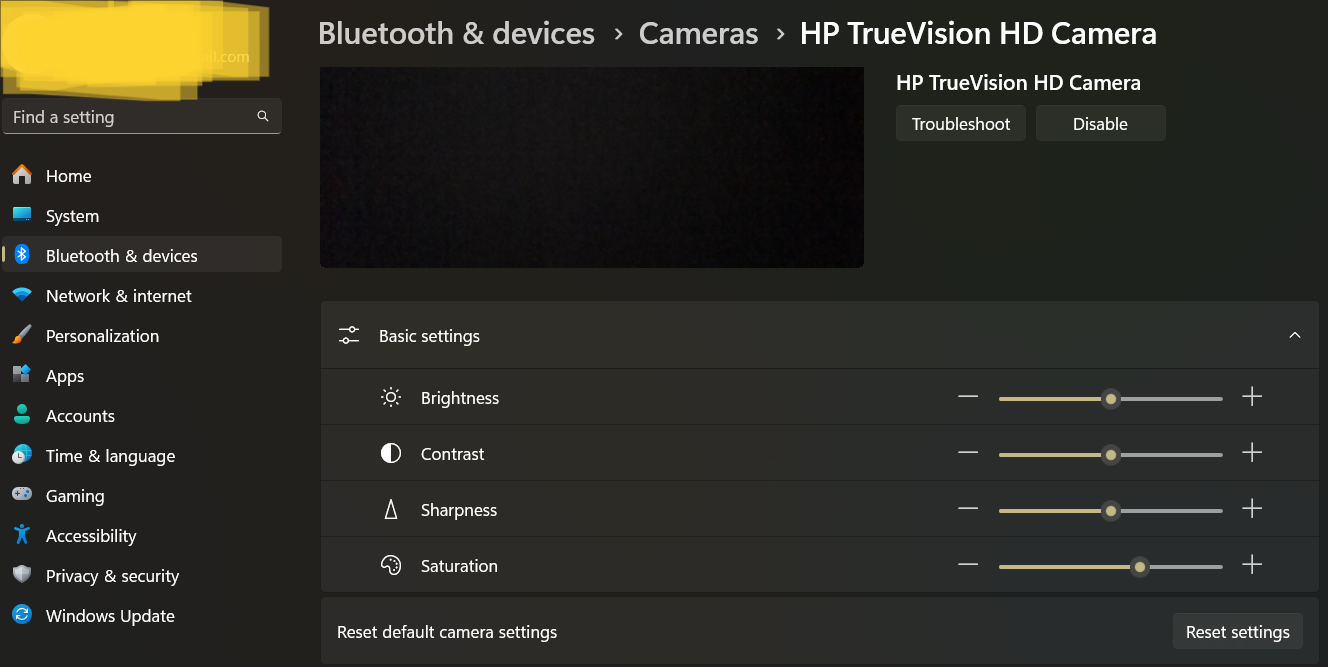Go to Privacy & security settings

pyautogui.click(x=142, y=576)
